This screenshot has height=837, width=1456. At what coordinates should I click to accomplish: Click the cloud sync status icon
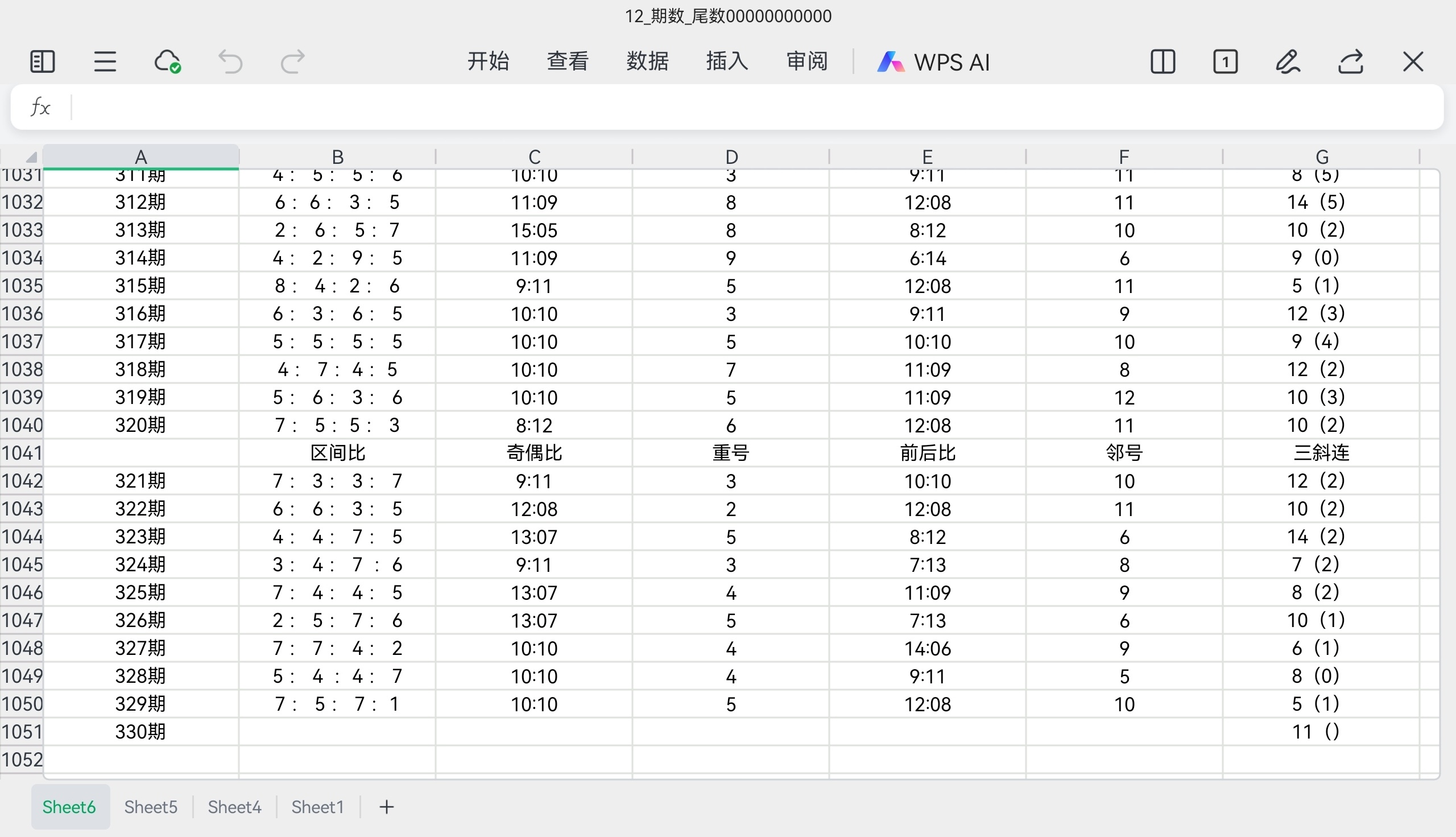167,61
